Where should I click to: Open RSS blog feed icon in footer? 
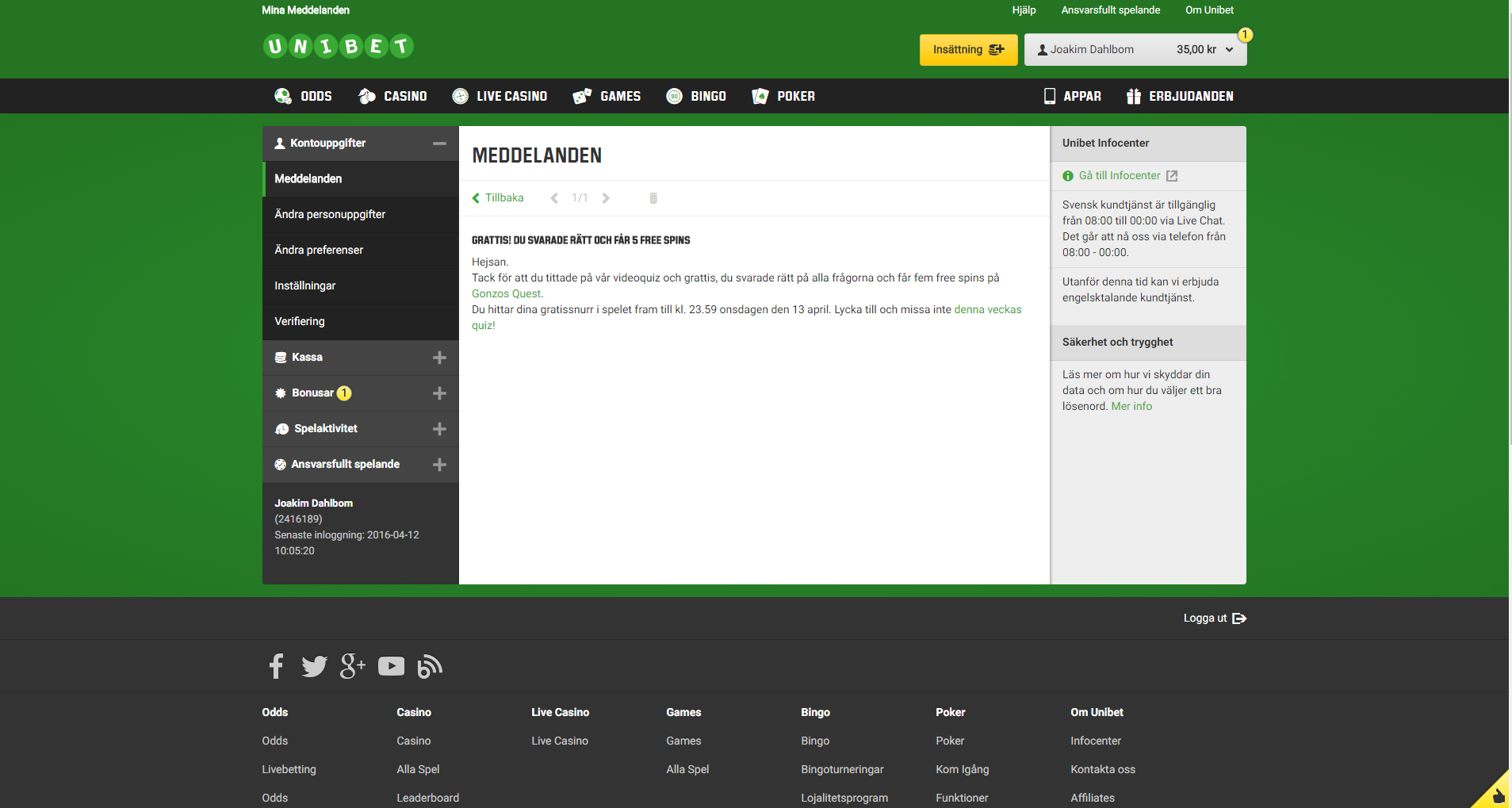[430, 666]
